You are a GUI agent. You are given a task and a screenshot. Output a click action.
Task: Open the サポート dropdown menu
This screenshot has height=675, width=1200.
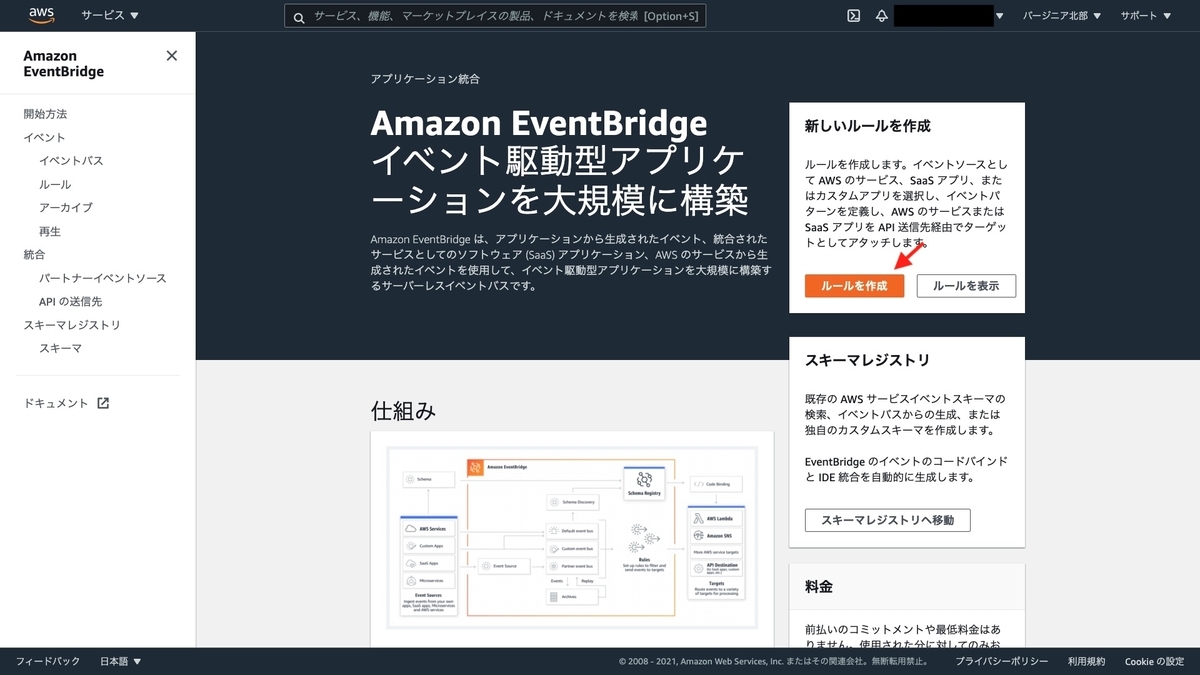point(1146,16)
